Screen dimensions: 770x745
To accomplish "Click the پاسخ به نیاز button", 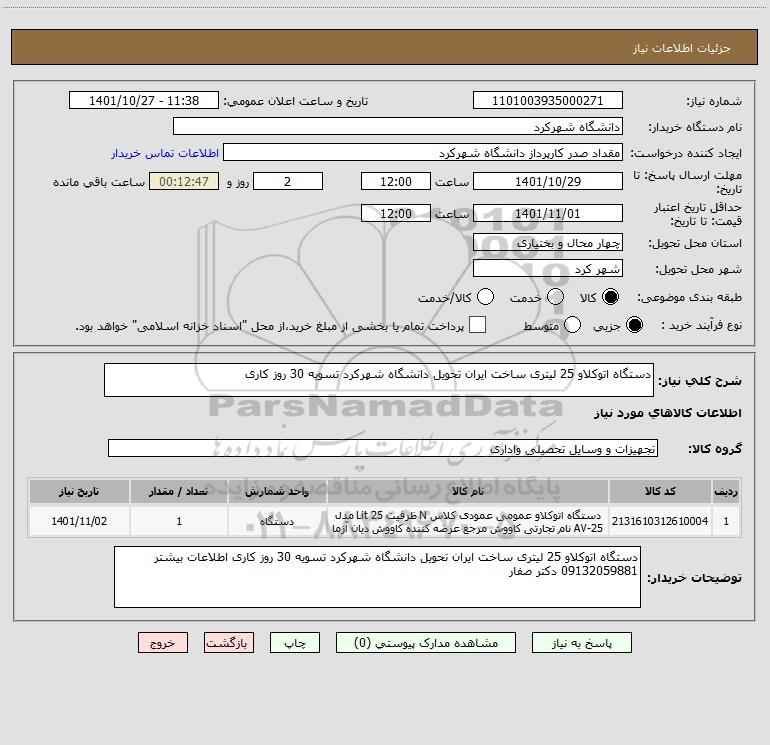I will [x=582, y=643].
